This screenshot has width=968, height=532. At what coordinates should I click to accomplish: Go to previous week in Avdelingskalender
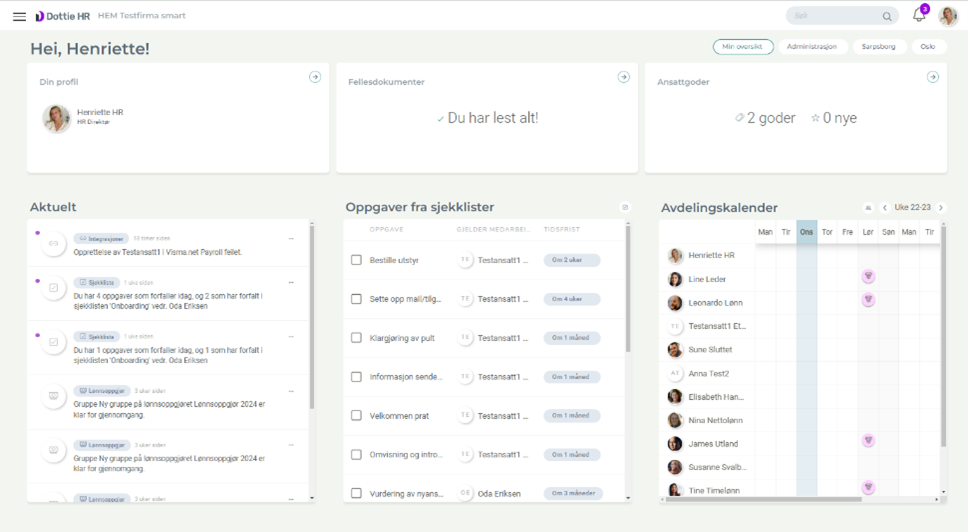(x=885, y=208)
